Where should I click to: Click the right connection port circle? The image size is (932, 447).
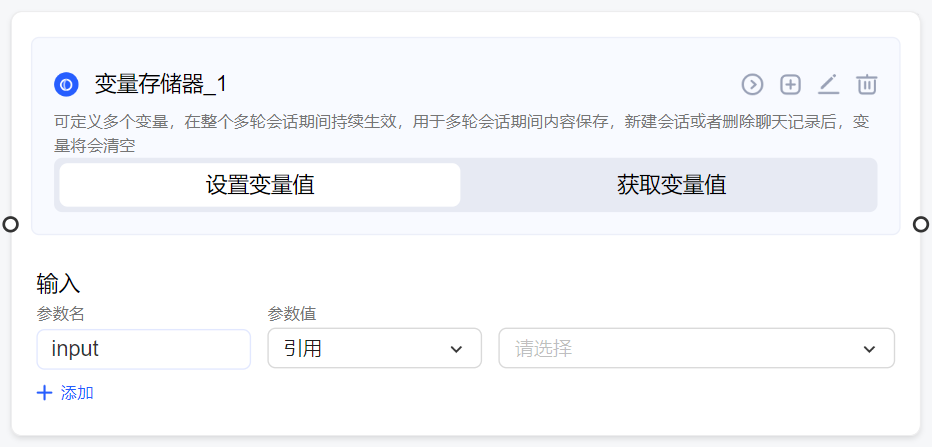point(921,224)
